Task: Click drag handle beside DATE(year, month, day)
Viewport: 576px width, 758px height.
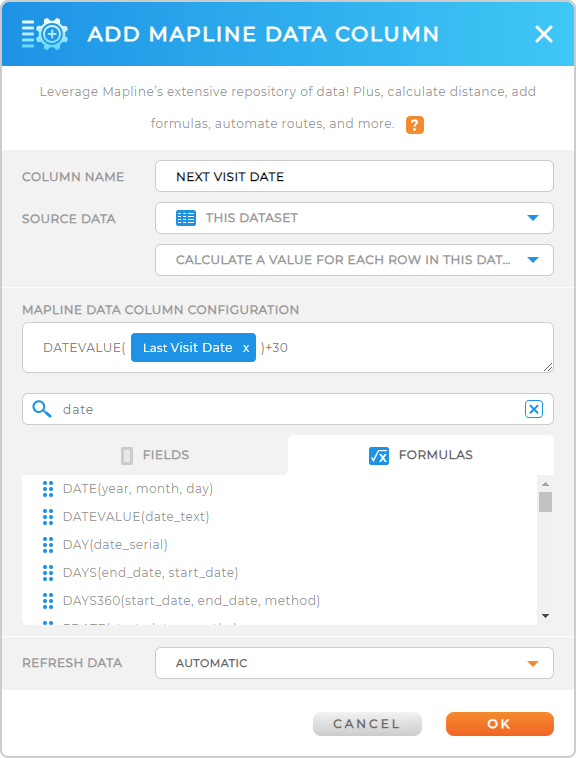Action: click(48, 489)
